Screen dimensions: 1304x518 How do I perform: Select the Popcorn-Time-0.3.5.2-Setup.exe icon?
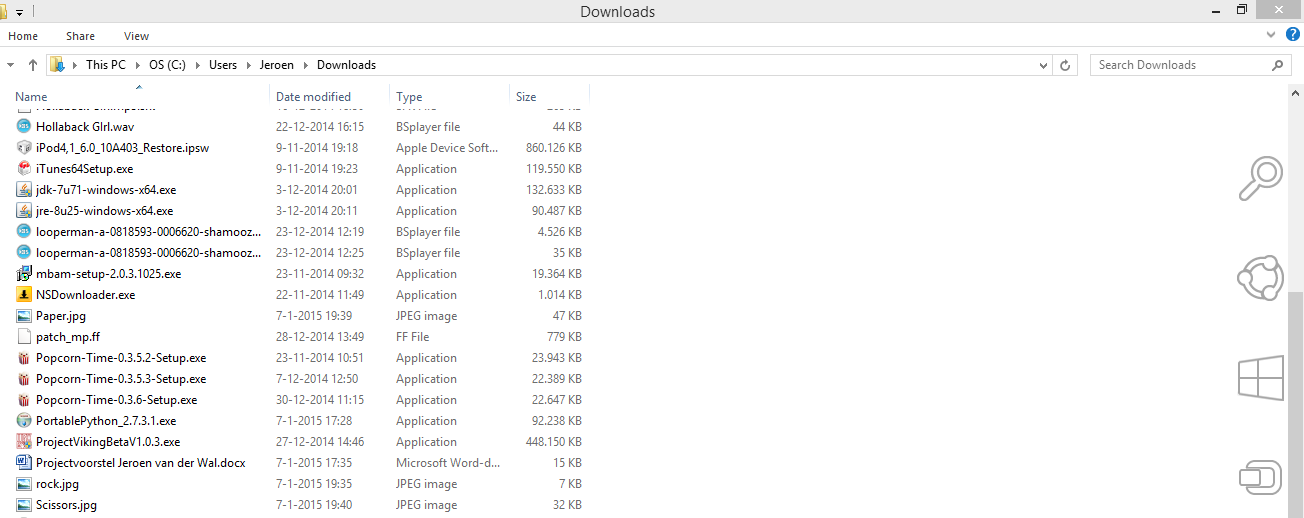[x=25, y=358]
